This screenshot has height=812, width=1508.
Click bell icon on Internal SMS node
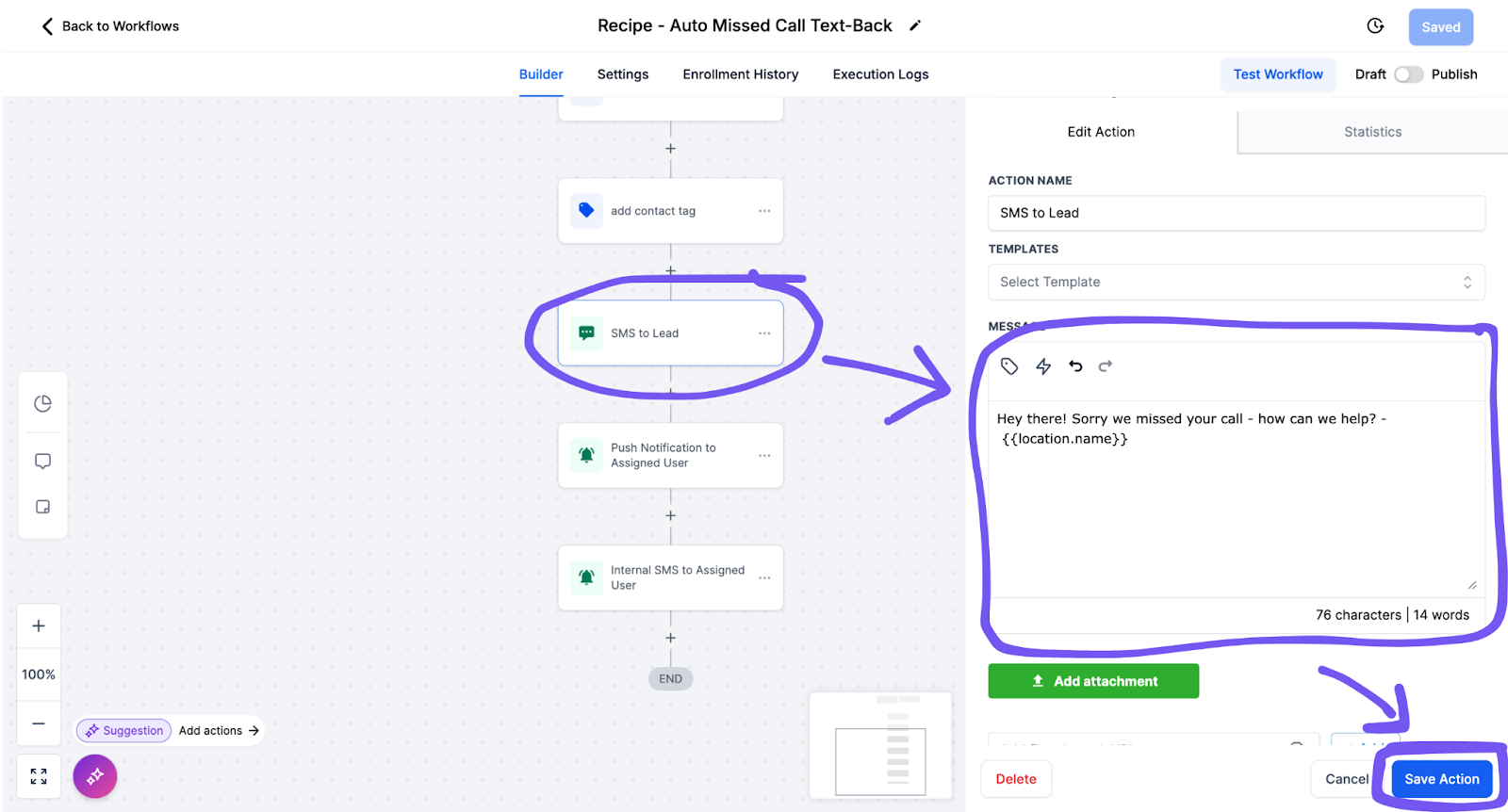tap(586, 578)
